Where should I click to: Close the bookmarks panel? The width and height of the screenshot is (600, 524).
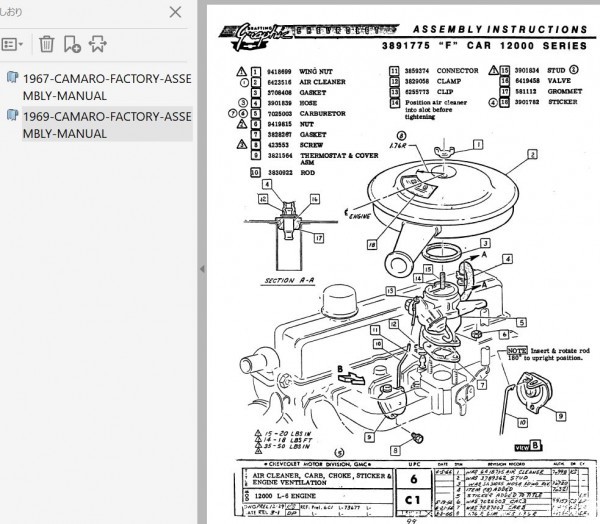point(175,12)
